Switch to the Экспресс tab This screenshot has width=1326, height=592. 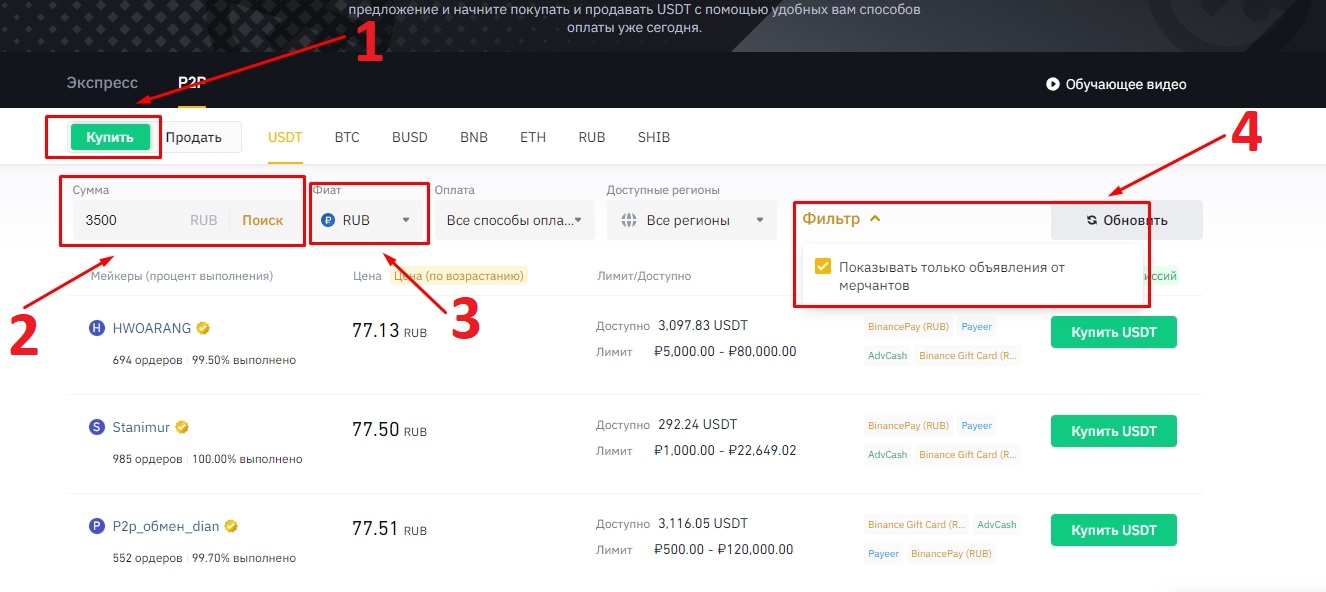(x=102, y=84)
